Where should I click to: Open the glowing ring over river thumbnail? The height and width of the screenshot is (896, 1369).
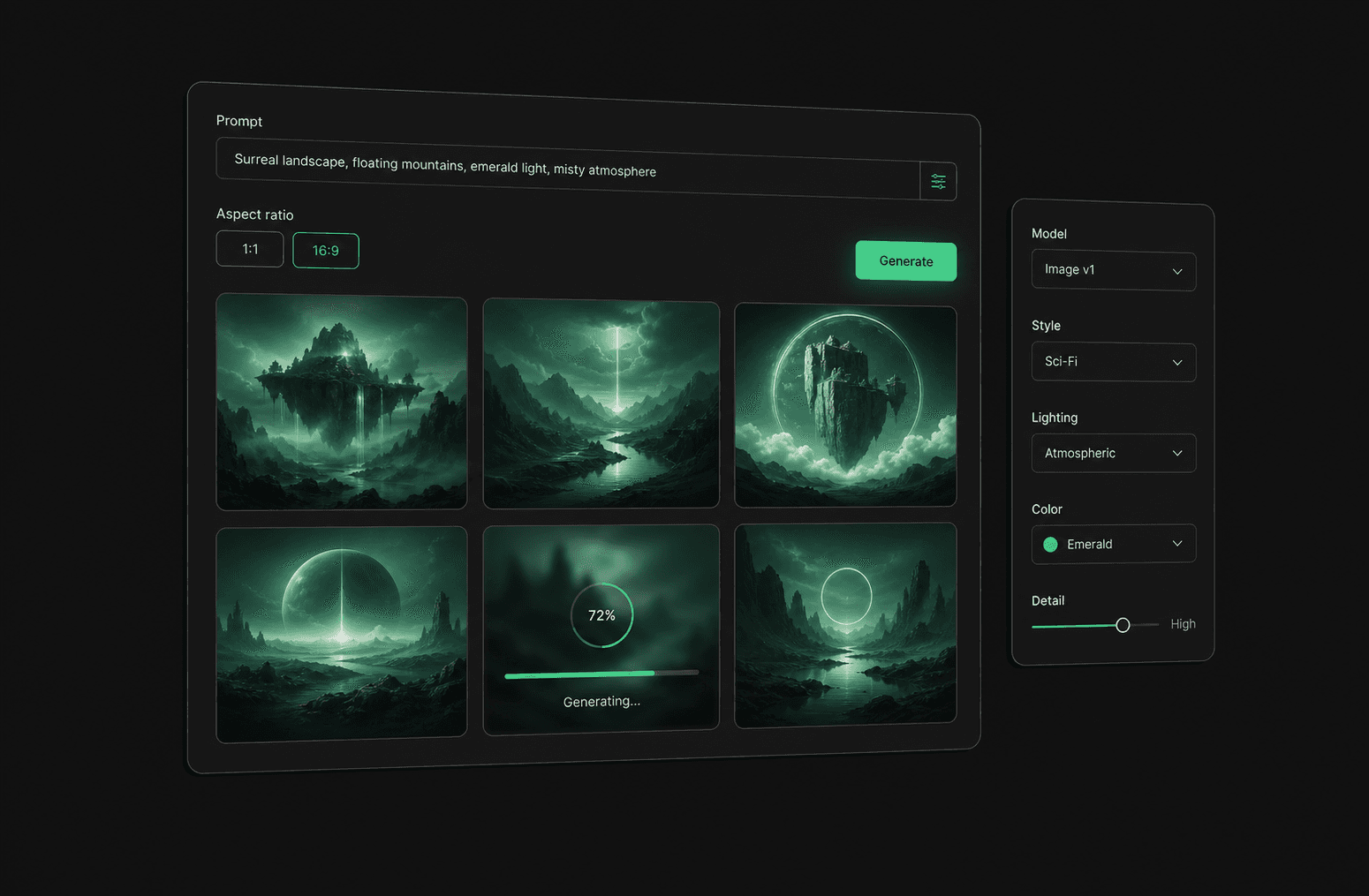tap(845, 625)
